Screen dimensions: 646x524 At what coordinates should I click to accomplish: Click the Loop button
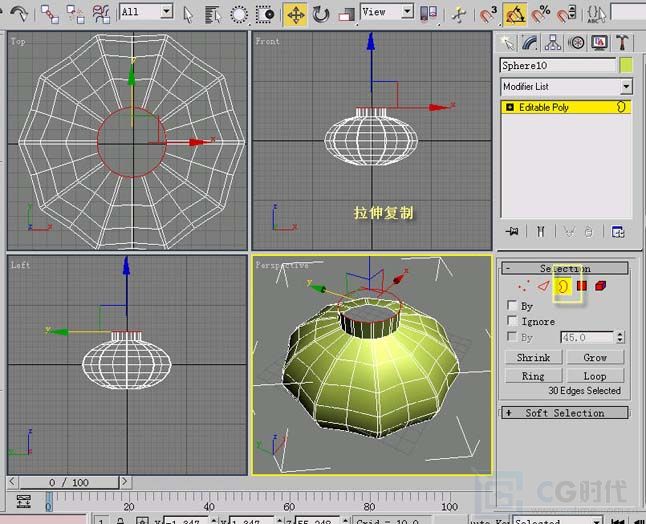pos(595,376)
